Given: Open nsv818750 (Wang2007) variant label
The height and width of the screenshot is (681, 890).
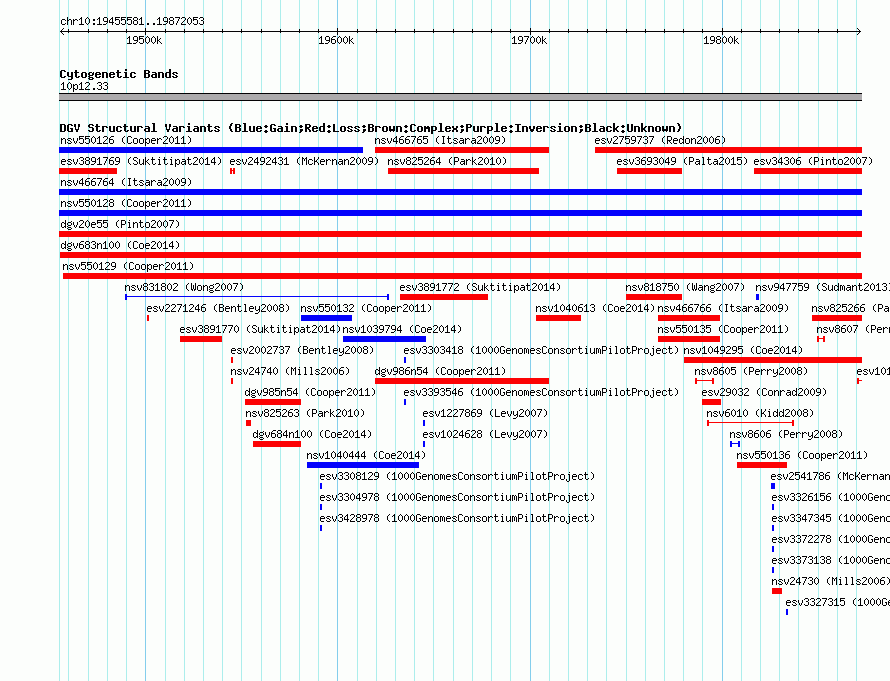Looking at the screenshot, I should (685, 287).
